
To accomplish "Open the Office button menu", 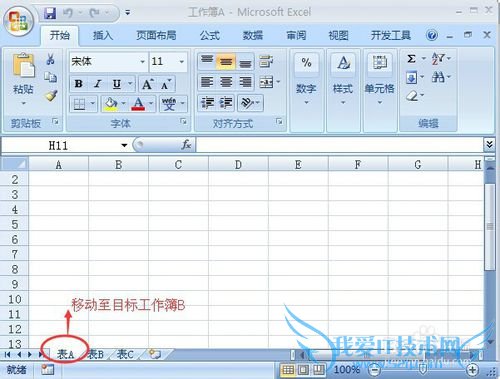I will click(x=18, y=21).
